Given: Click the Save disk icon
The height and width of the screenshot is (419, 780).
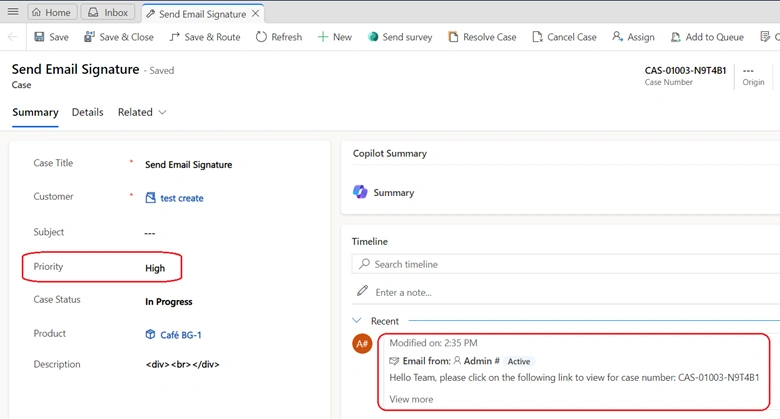Looking at the screenshot, I should 39,37.
